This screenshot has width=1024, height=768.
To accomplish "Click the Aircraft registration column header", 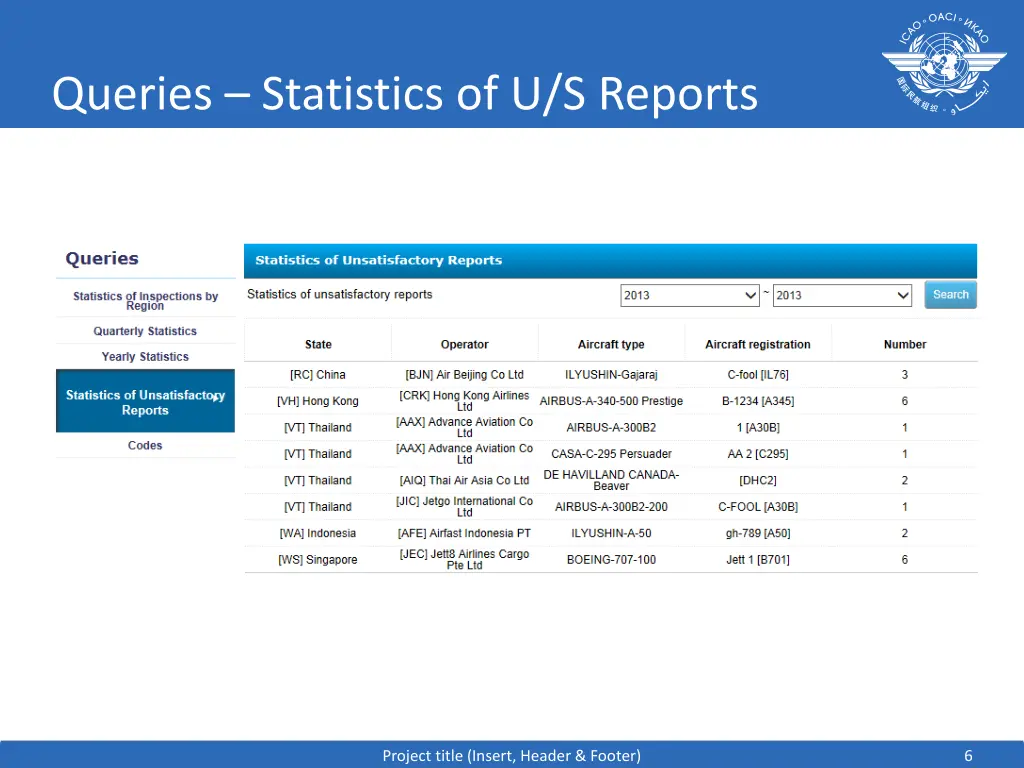I will point(758,344).
